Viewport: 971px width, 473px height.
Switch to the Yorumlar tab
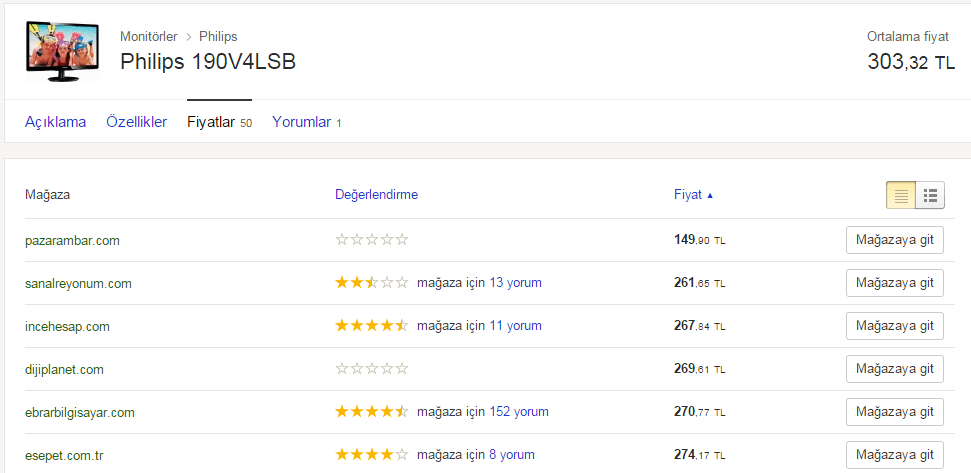pyautogui.click(x=301, y=122)
